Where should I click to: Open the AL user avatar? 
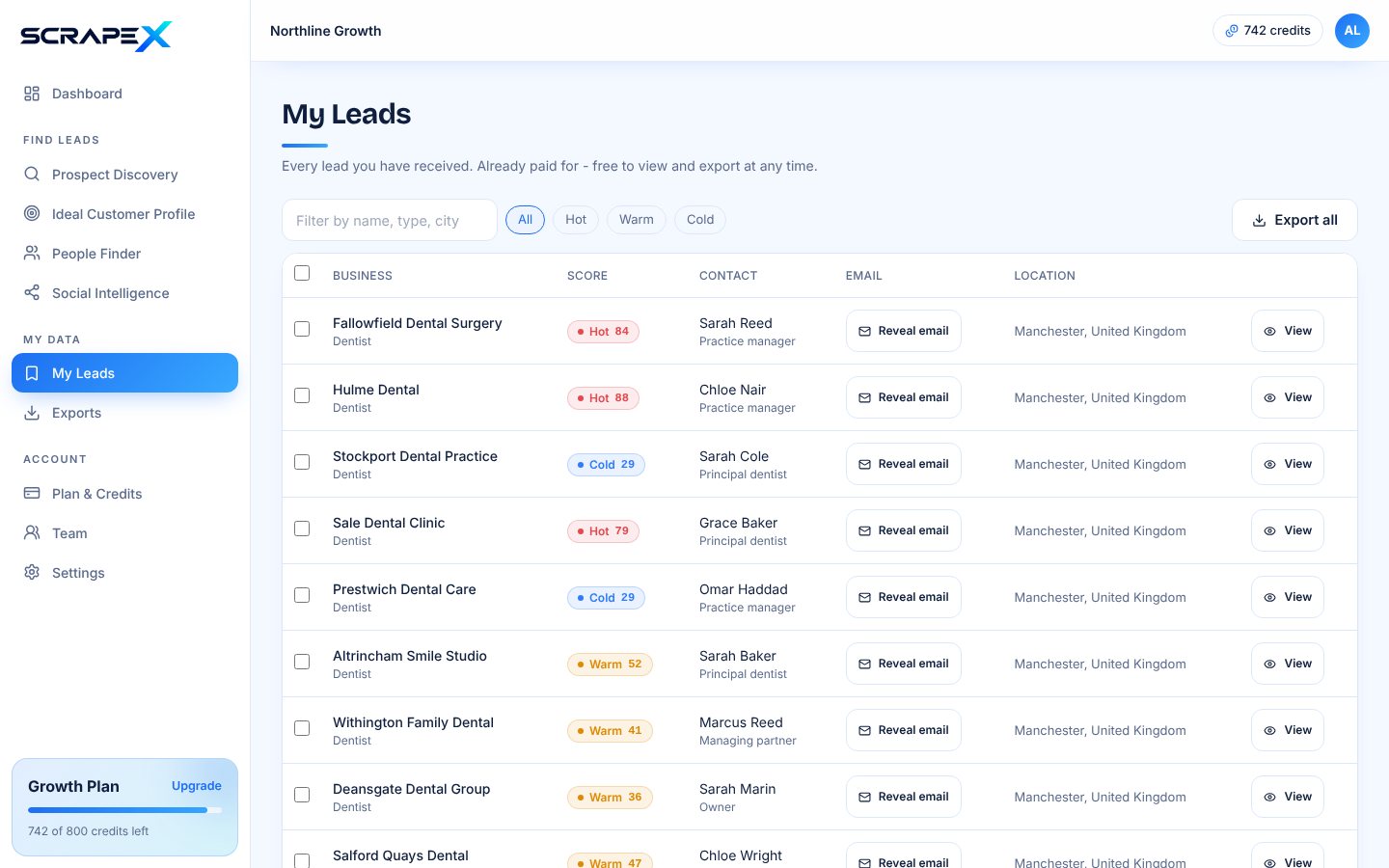[x=1352, y=31]
